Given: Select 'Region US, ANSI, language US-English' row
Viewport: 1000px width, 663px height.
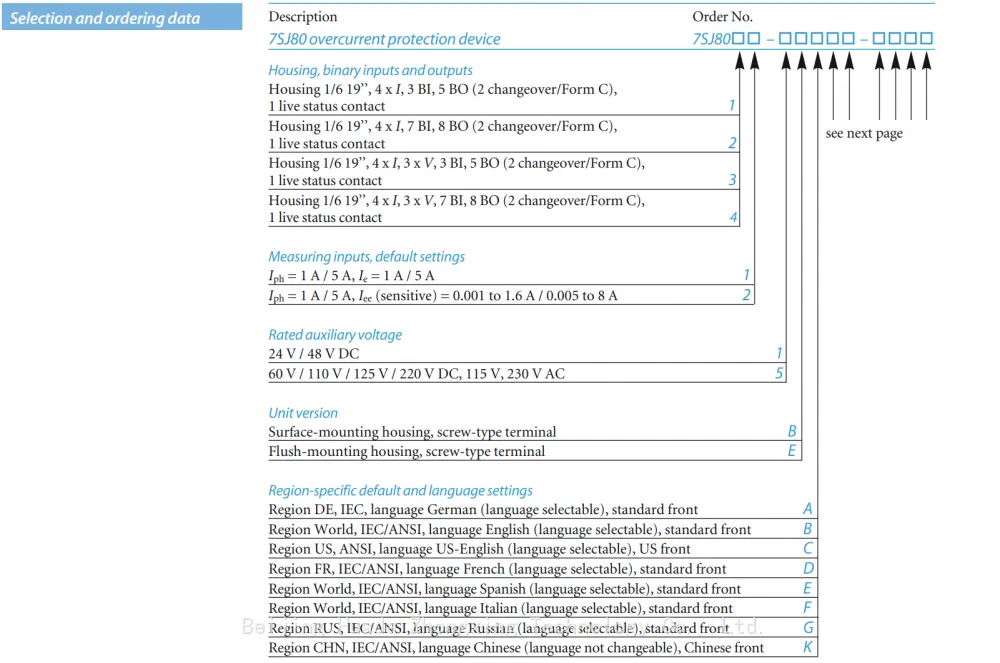Looking at the screenshot, I should 543,549.
